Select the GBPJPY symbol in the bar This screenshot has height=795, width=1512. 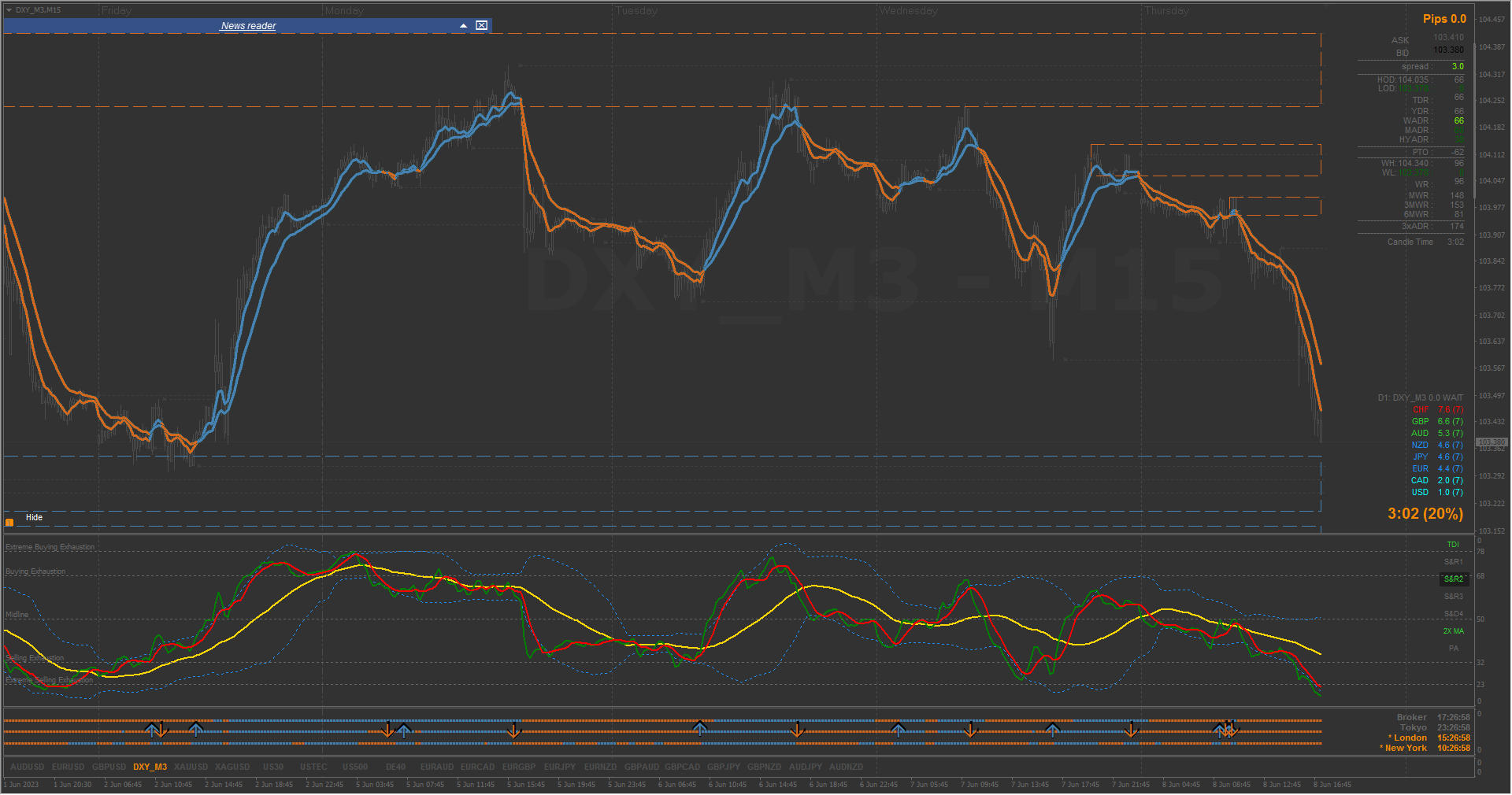pos(724,767)
